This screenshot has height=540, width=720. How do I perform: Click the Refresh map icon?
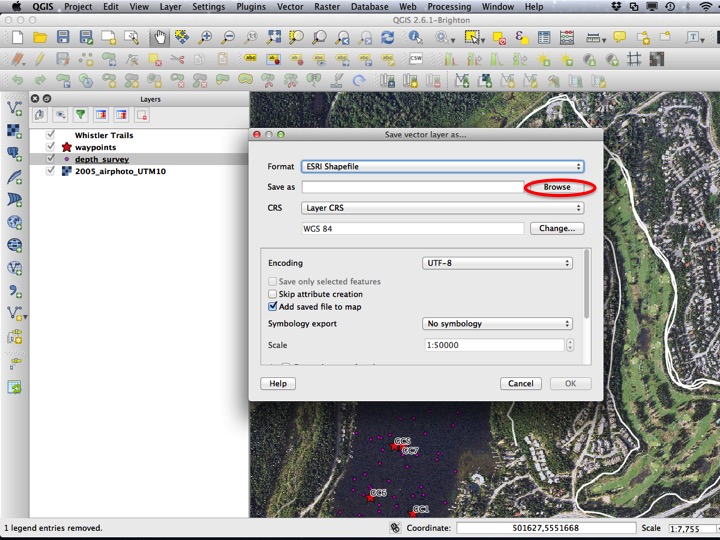point(388,37)
